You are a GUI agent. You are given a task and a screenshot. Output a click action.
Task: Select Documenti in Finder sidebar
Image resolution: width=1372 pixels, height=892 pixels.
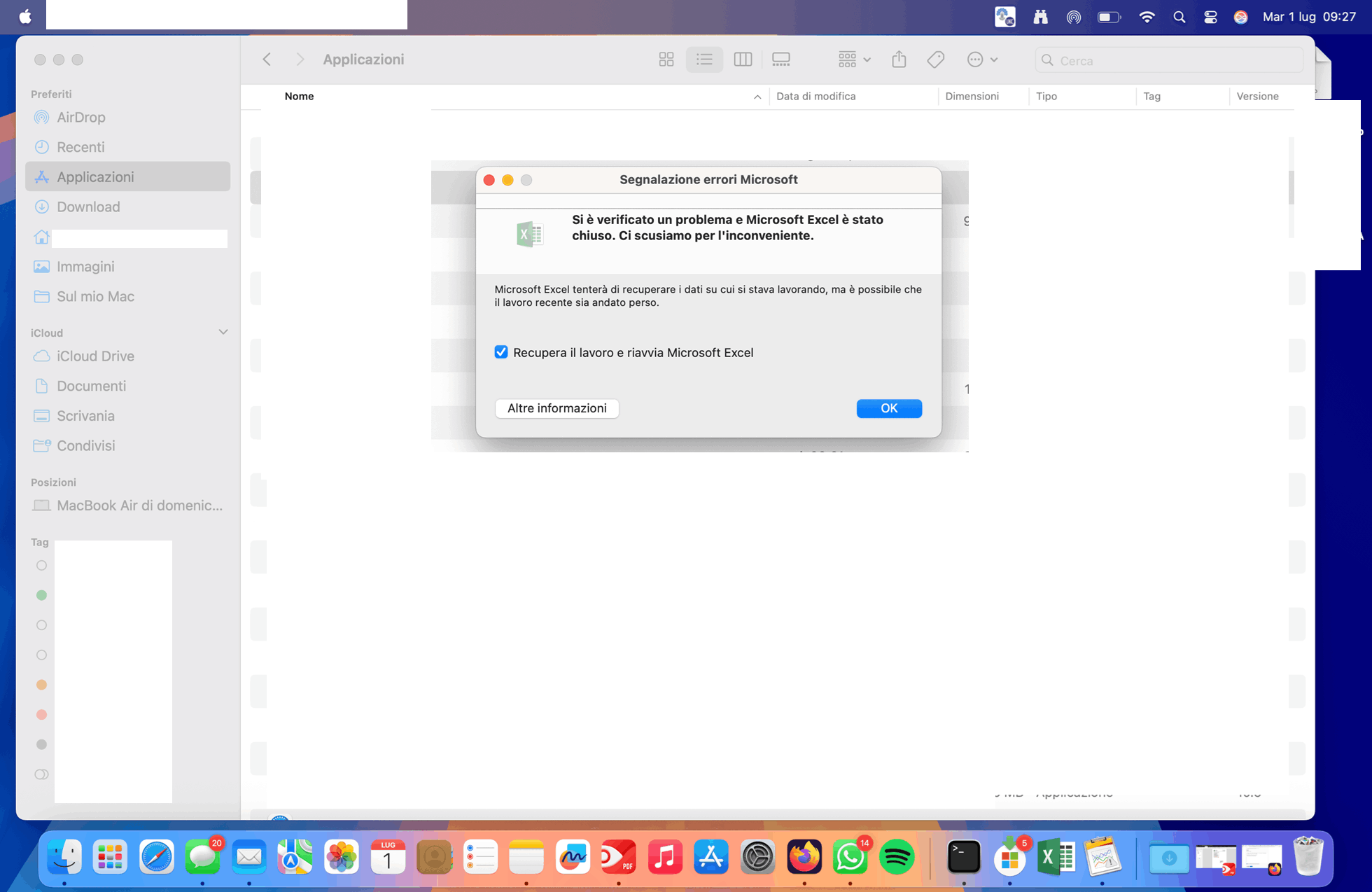[128, 386]
